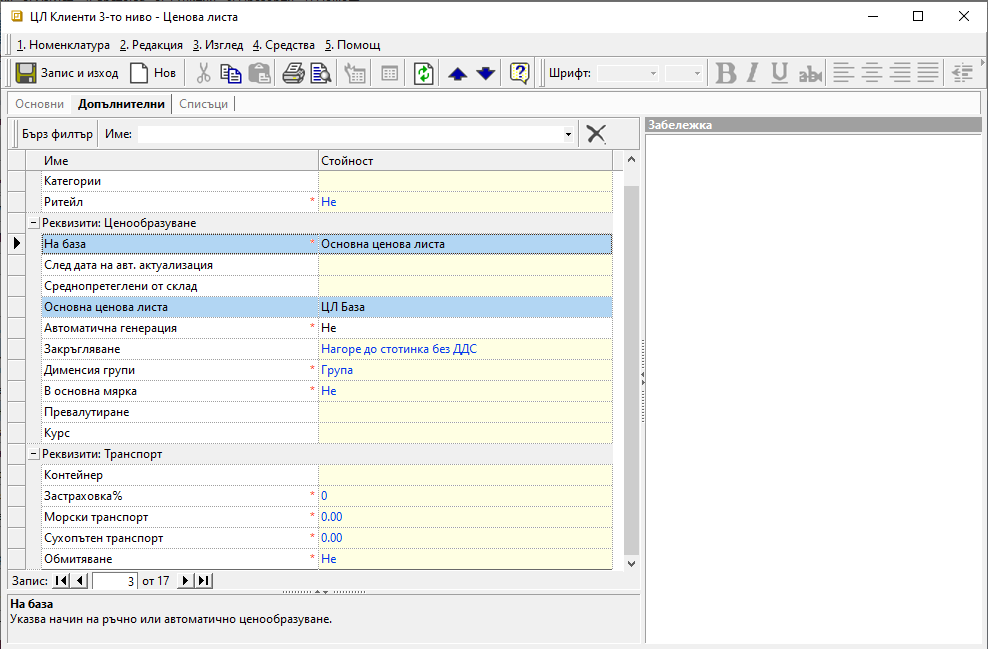Image resolution: width=988 pixels, height=649 pixels.
Task: Move to previous record with up arrow
Action: coord(457,73)
